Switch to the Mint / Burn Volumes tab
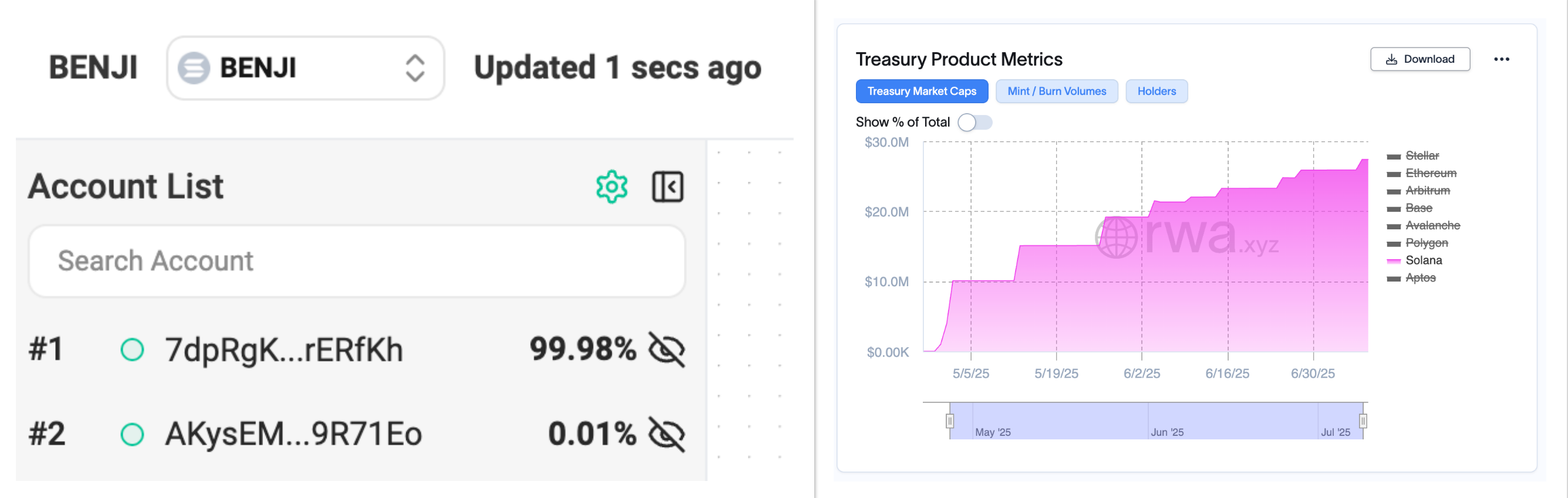The width and height of the screenshot is (1568, 498). [1056, 91]
